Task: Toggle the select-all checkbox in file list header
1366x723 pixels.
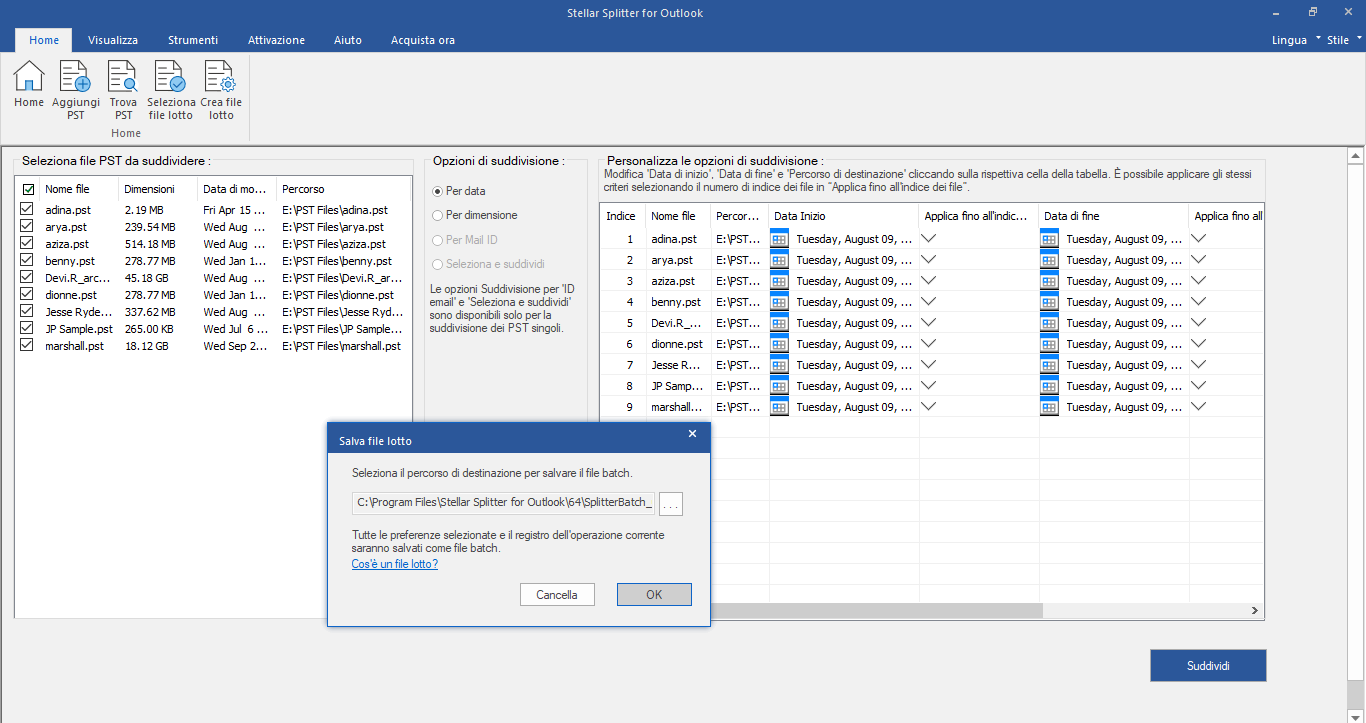Action: (x=28, y=189)
